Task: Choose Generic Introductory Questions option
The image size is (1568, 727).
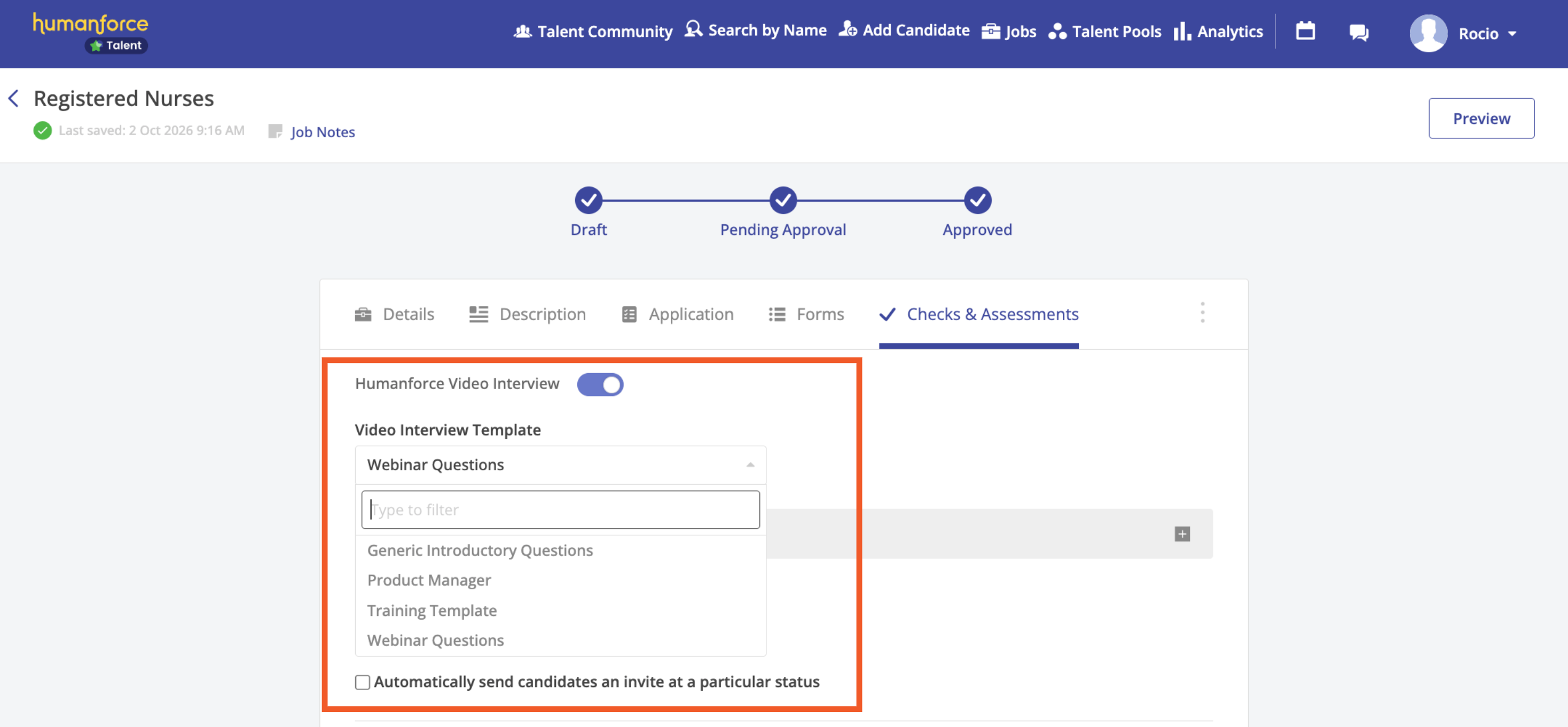Action: pyautogui.click(x=560, y=550)
